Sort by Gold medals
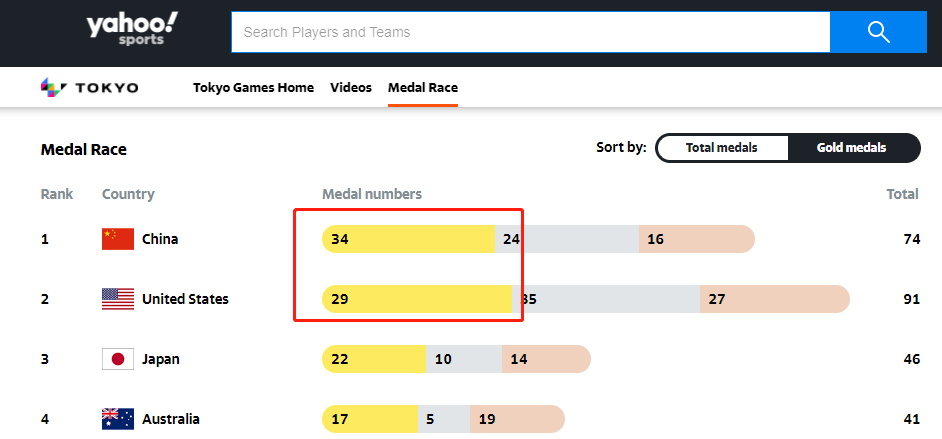Viewport: 942px width, 439px height. click(x=851, y=148)
